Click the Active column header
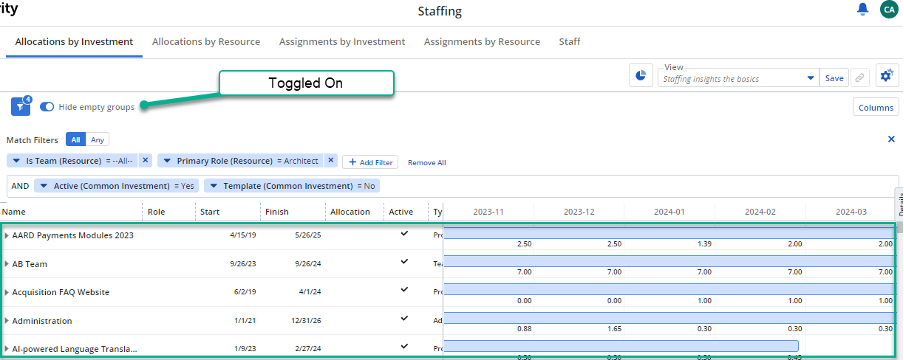Viewport: 904px width, 360px height. click(x=401, y=212)
